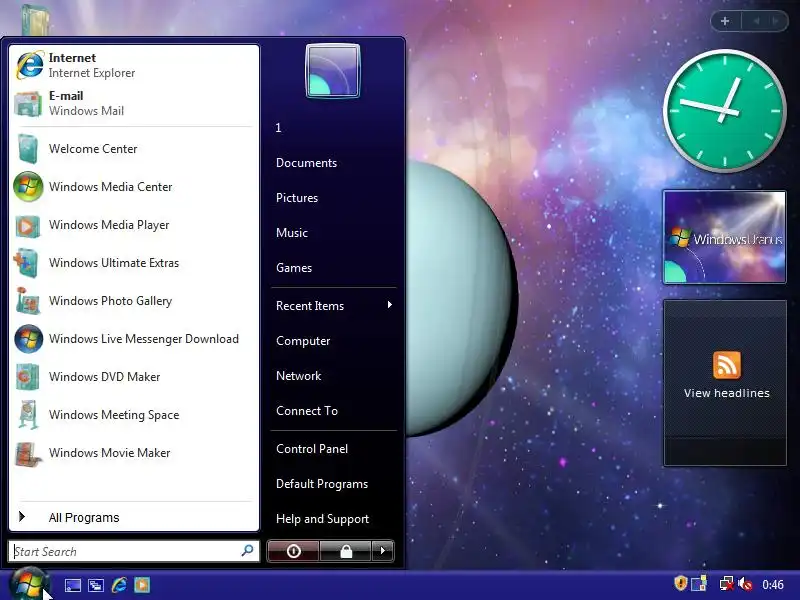Open Internet Explorer from Start menu

pyautogui.click(x=134, y=65)
